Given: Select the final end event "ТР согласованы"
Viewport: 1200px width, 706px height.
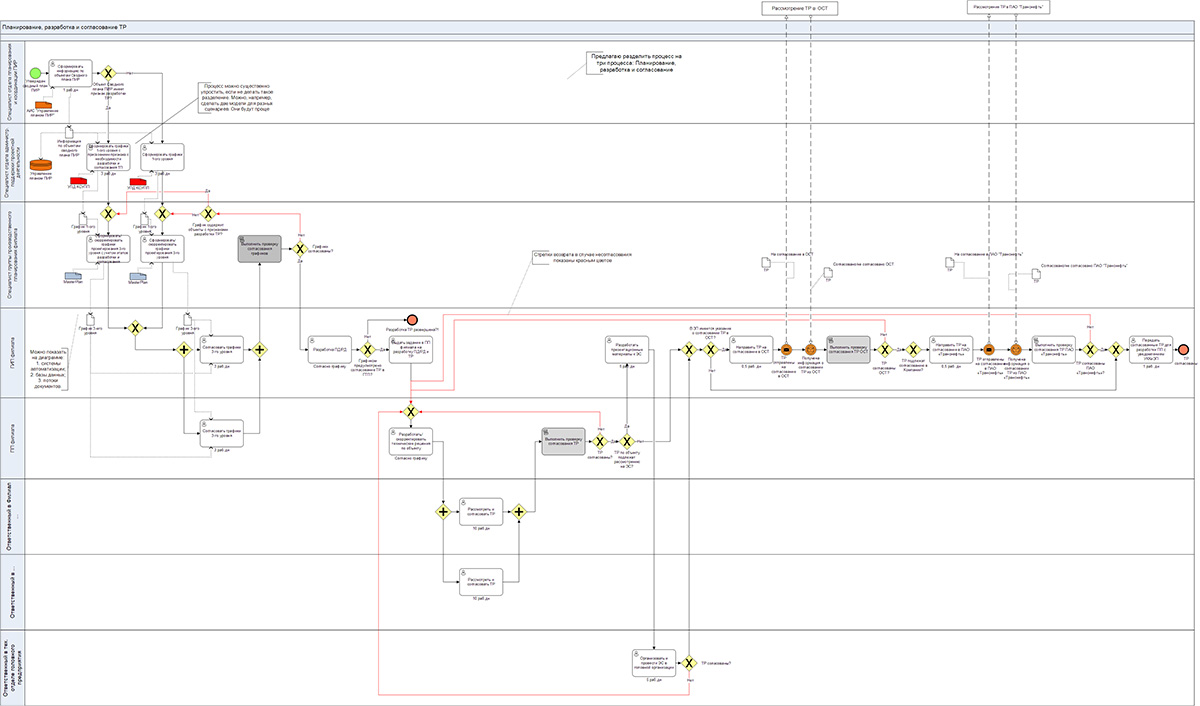Looking at the screenshot, I should 1184,349.
